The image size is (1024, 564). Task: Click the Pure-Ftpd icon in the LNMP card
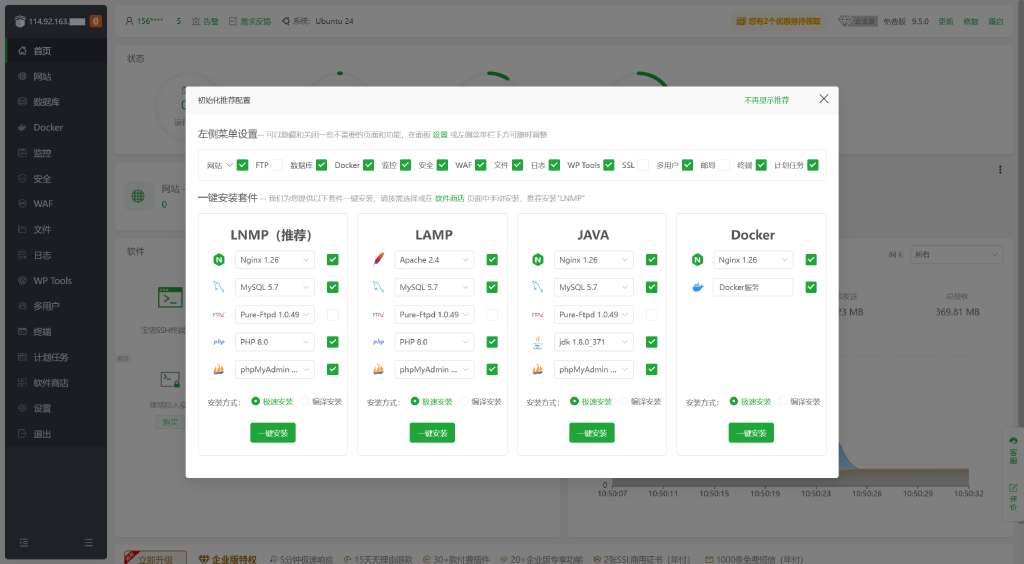218,315
